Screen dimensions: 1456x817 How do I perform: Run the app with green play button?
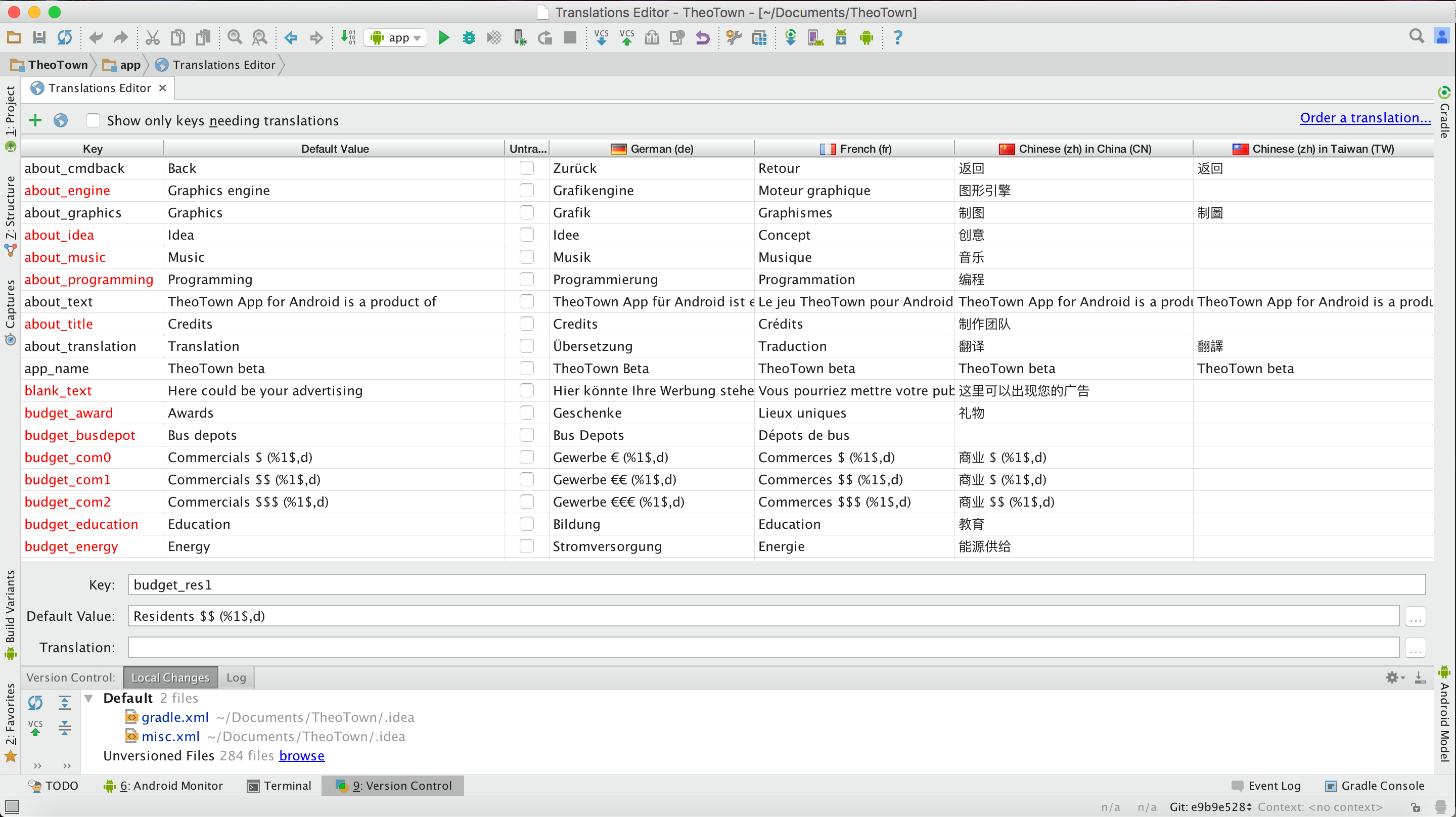point(444,38)
